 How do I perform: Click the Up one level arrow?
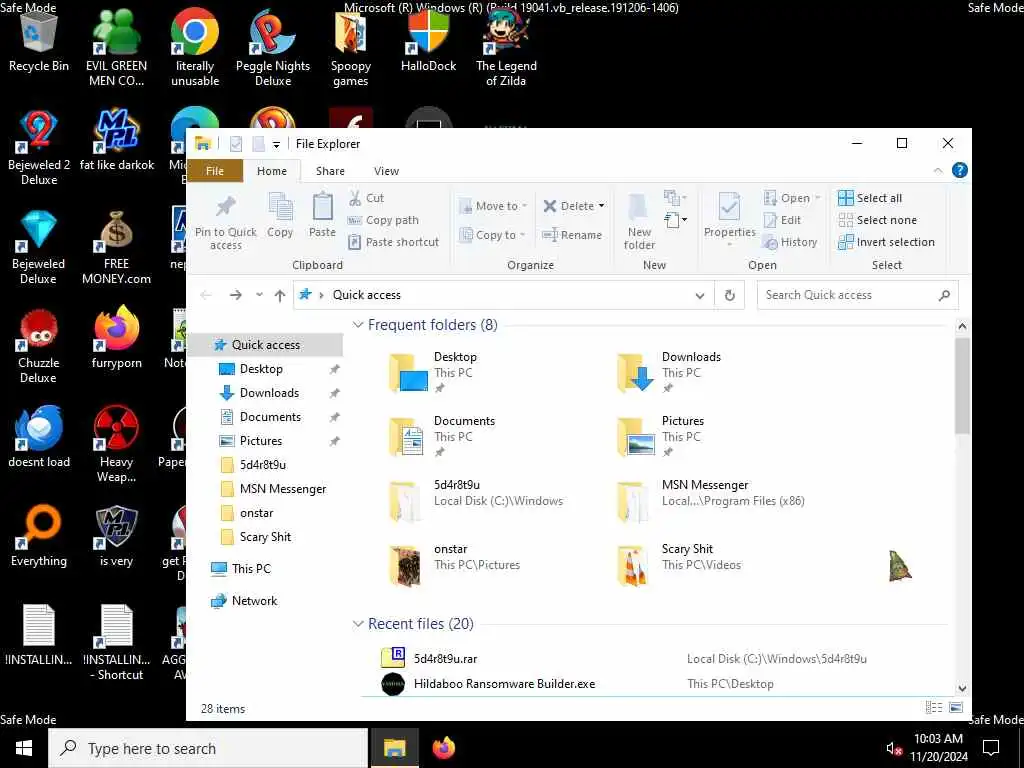click(280, 295)
